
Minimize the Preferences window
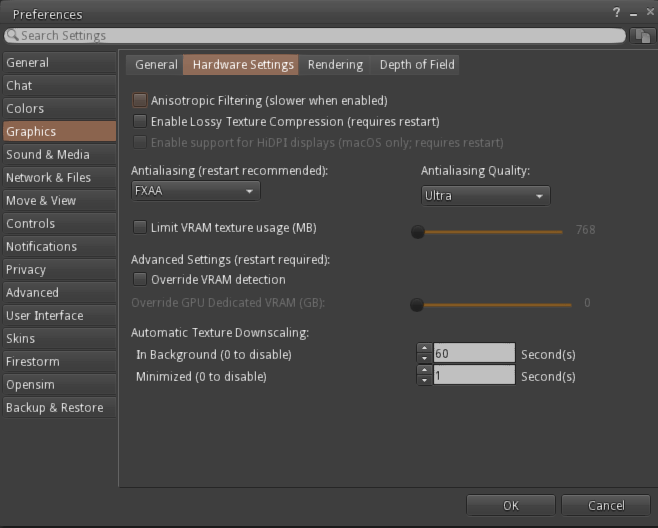[x=634, y=13]
